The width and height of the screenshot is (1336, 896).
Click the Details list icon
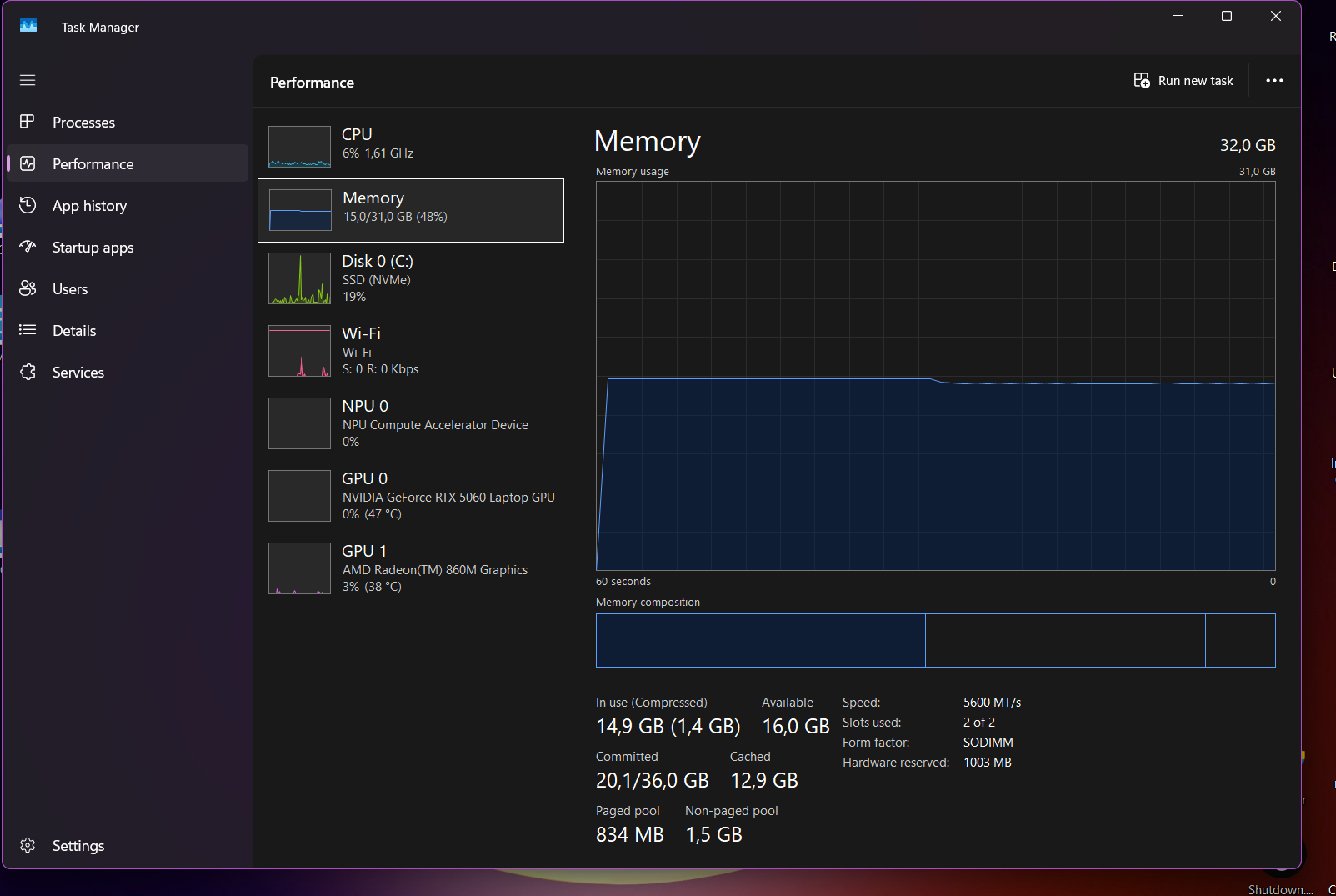(28, 330)
